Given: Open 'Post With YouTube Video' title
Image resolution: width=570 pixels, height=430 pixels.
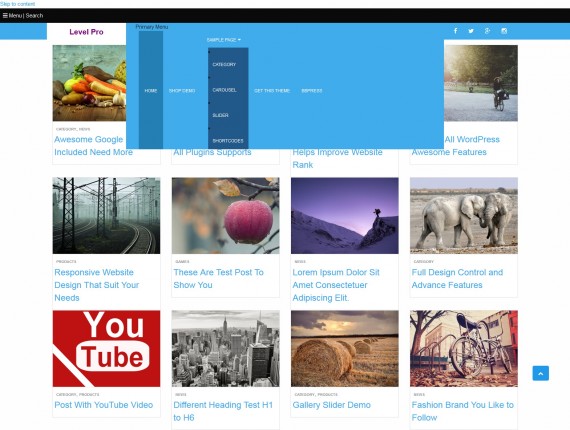Looking at the screenshot, I should (x=104, y=405).
